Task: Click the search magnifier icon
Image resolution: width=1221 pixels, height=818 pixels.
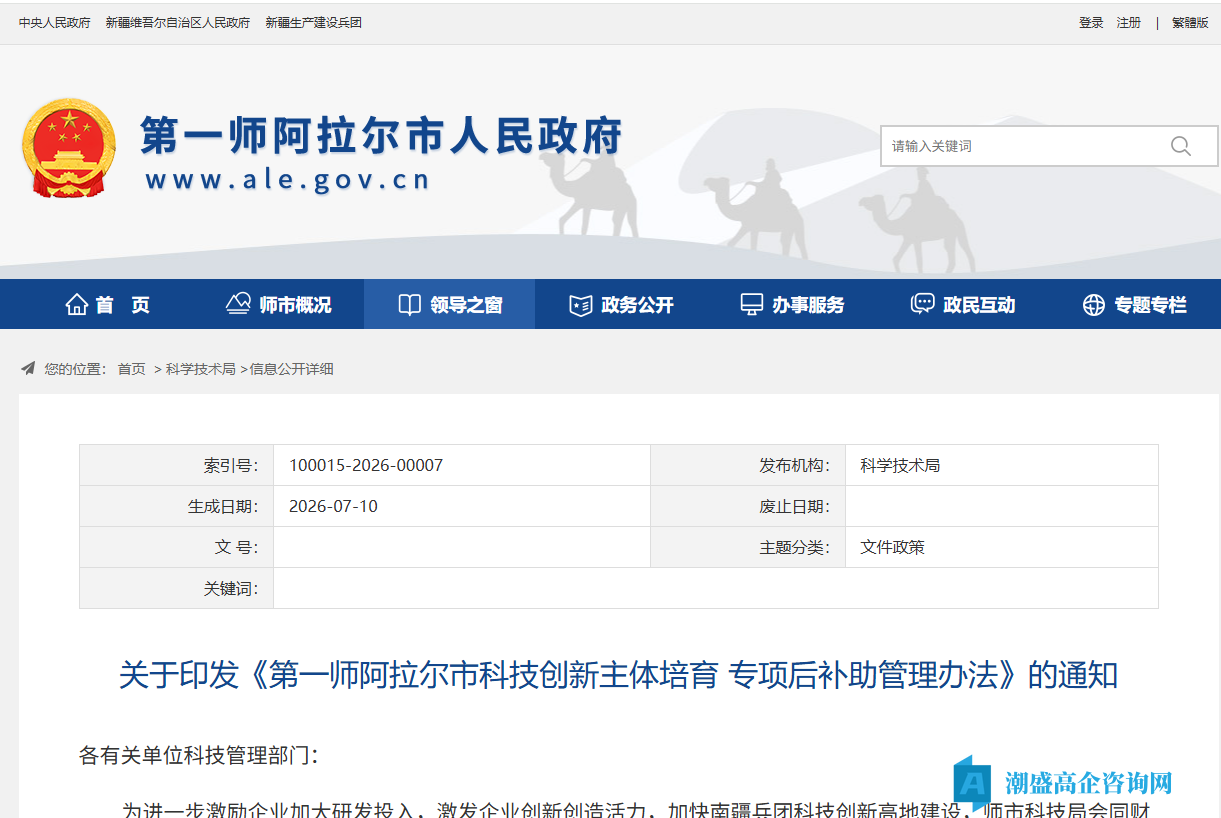Action: click(1180, 146)
